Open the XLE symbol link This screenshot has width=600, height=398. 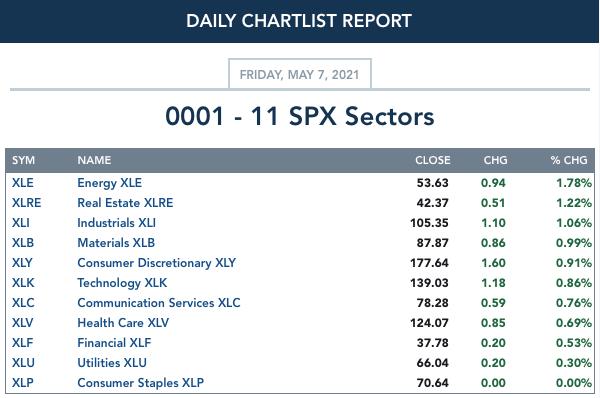(23, 183)
